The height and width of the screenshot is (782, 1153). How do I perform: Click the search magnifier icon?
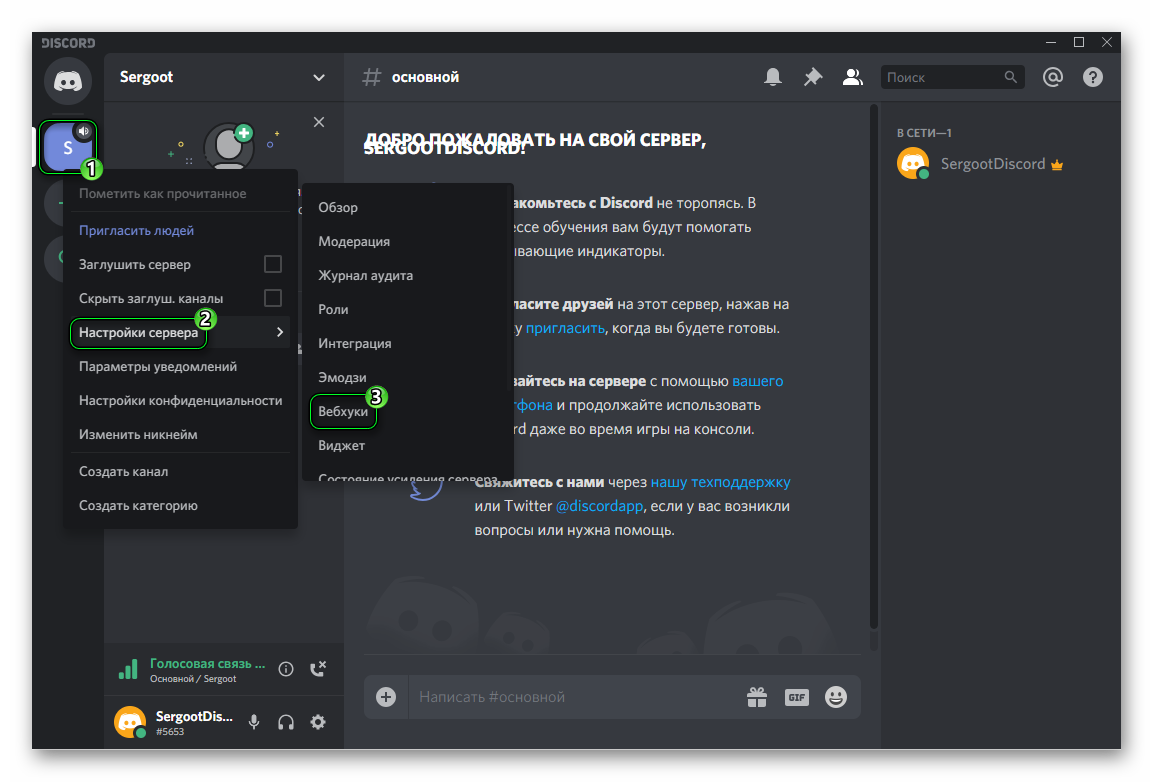(1011, 77)
